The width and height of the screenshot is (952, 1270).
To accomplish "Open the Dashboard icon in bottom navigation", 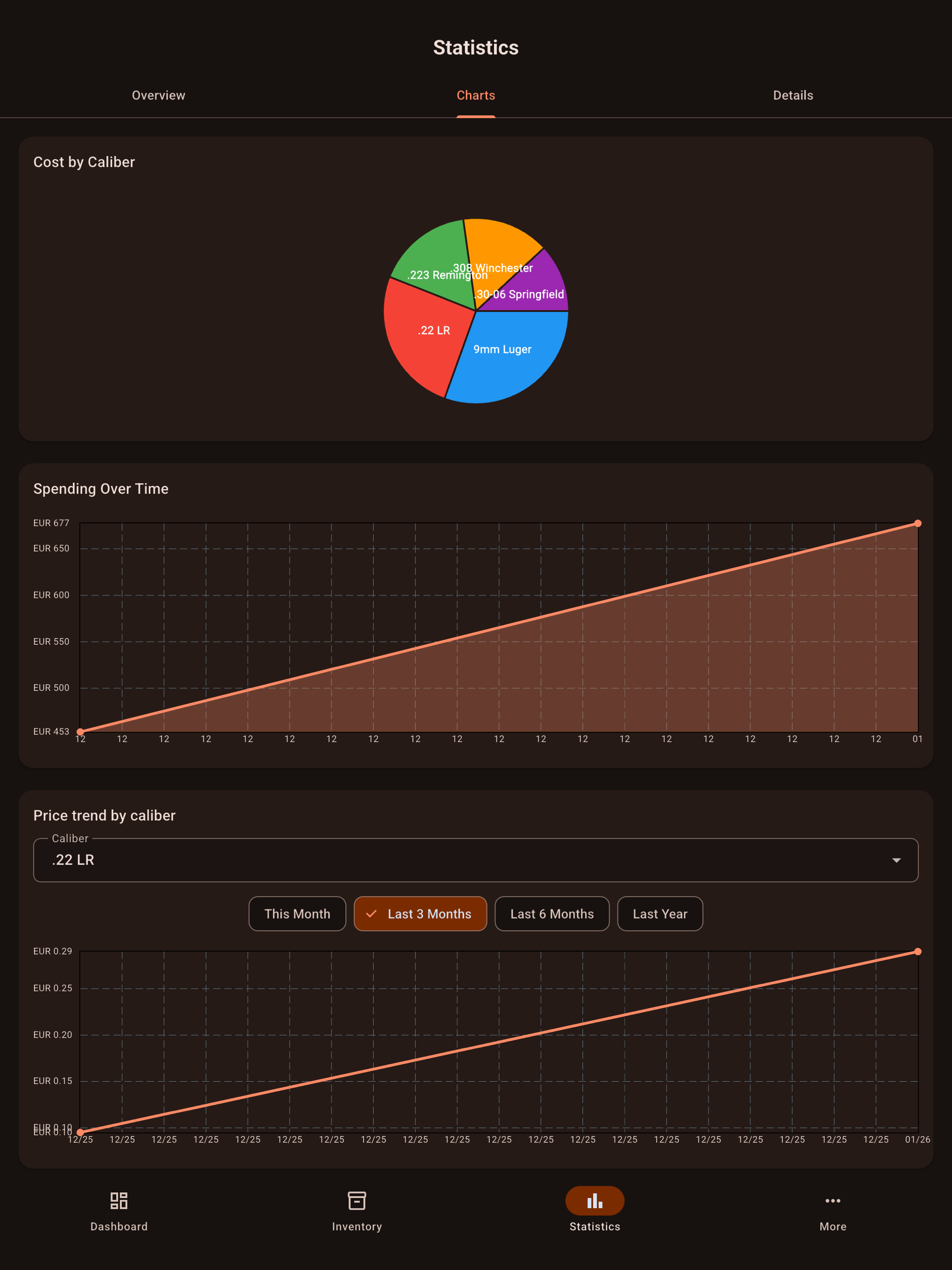I will [x=119, y=1201].
